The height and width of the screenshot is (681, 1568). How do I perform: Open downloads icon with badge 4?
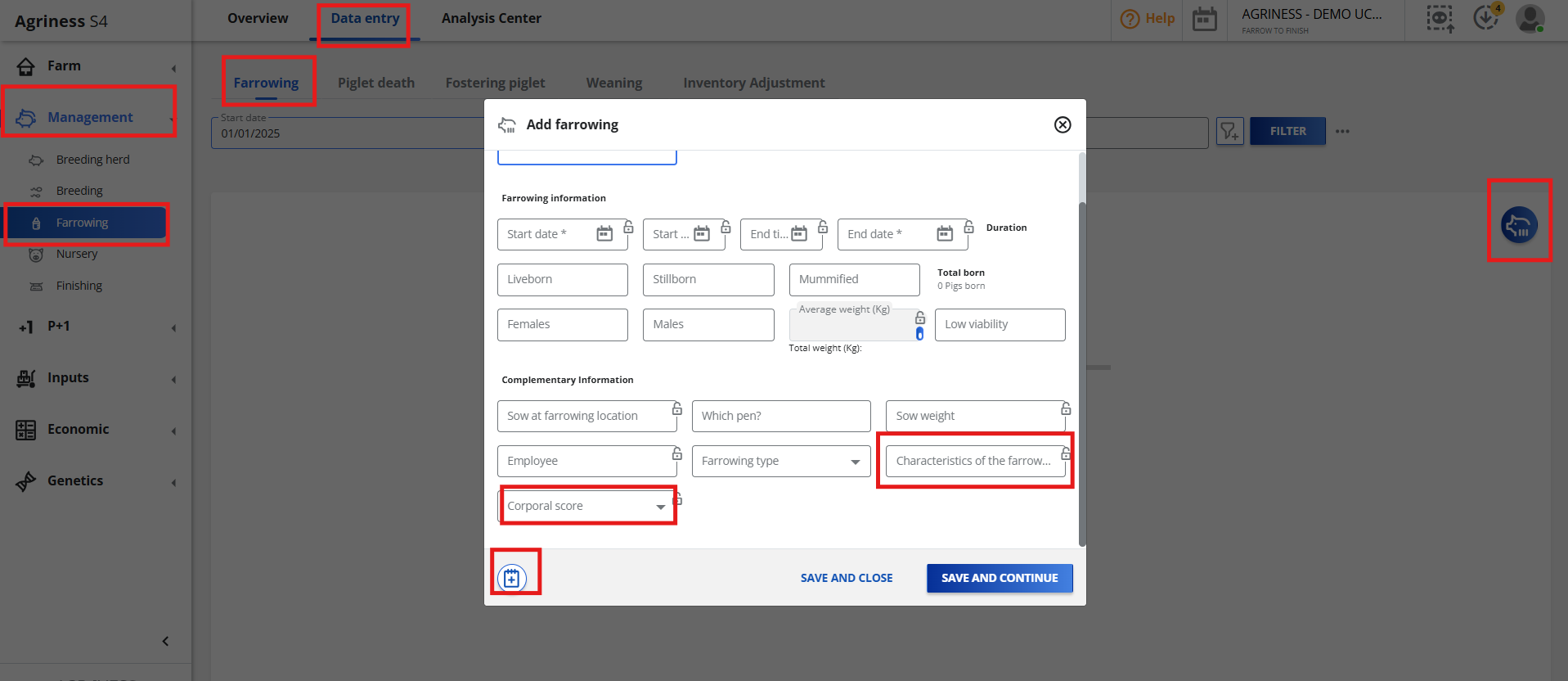point(1487,16)
